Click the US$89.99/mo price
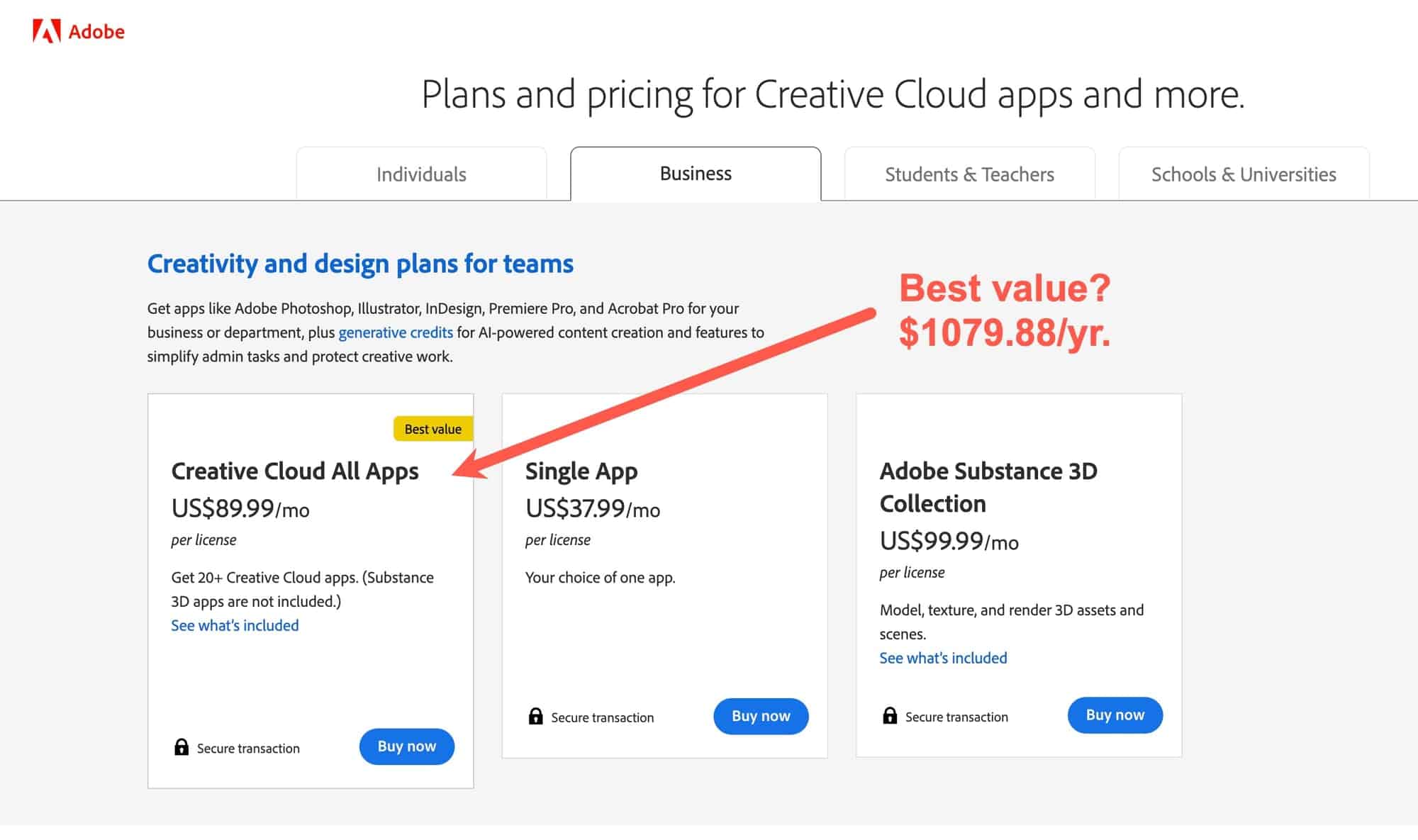The height and width of the screenshot is (840, 1418). click(x=240, y=509)
